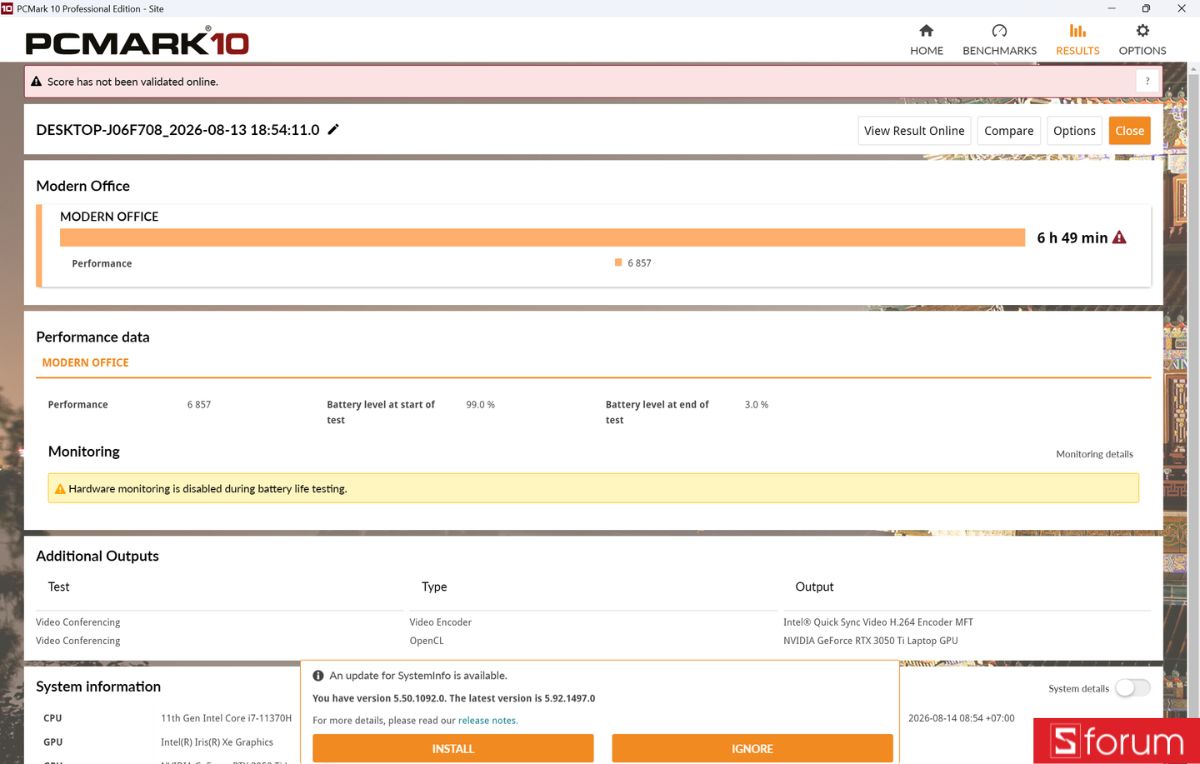The width and height of the screenshot is (1200, 764).
Task: Click the PCMark app icon in title bar
Action: click(x=7, y=8)
